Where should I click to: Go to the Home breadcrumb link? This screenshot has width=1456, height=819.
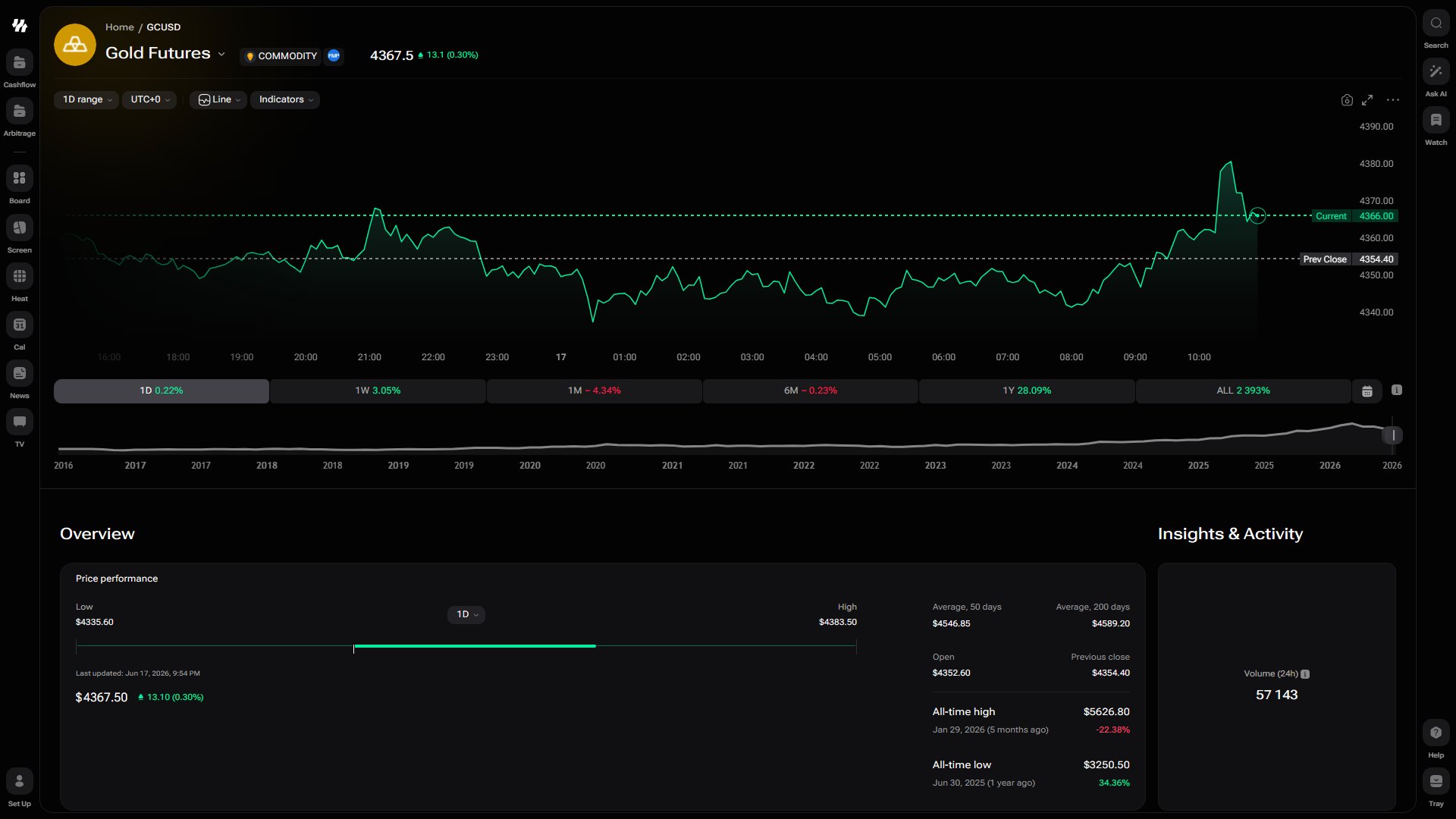[120, 27]
